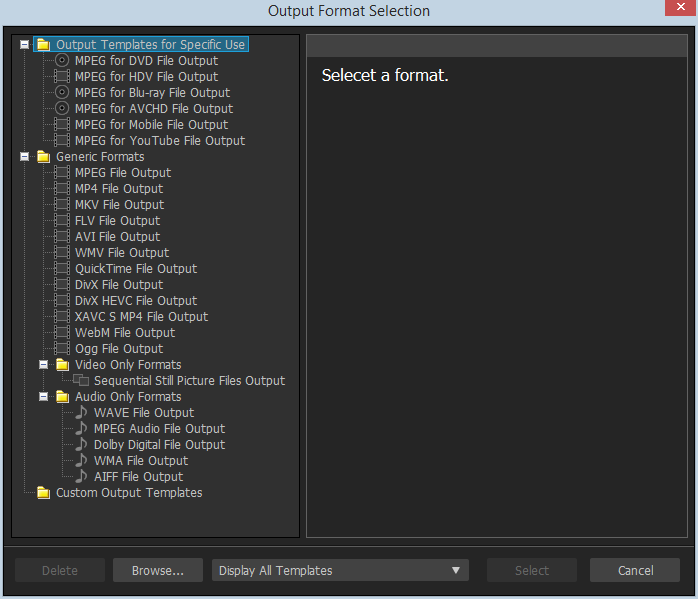The height and width of the screenshot is (599, 698).
Task: Collapse the Output Templates for Specific Use node
Action: click(x=24, y=45)
